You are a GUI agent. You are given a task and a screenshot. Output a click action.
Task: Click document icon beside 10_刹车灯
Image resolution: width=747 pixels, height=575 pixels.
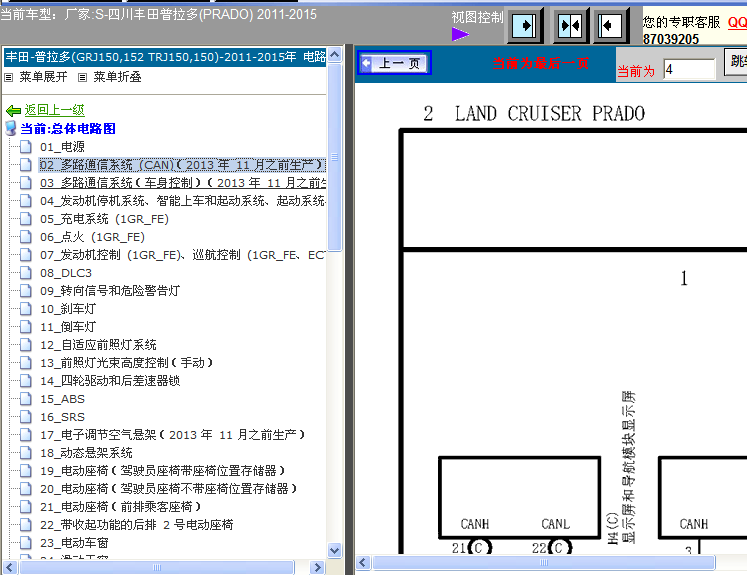[26, 309]
